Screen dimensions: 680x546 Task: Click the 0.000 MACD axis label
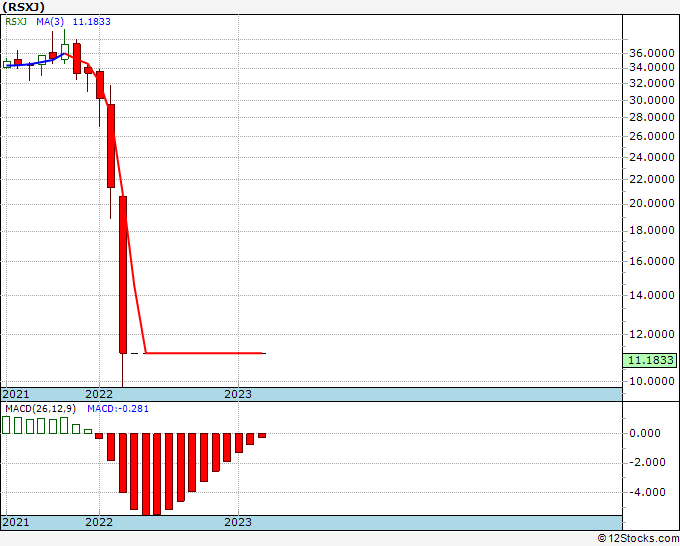pyautogui.click(x=645, y=433)
